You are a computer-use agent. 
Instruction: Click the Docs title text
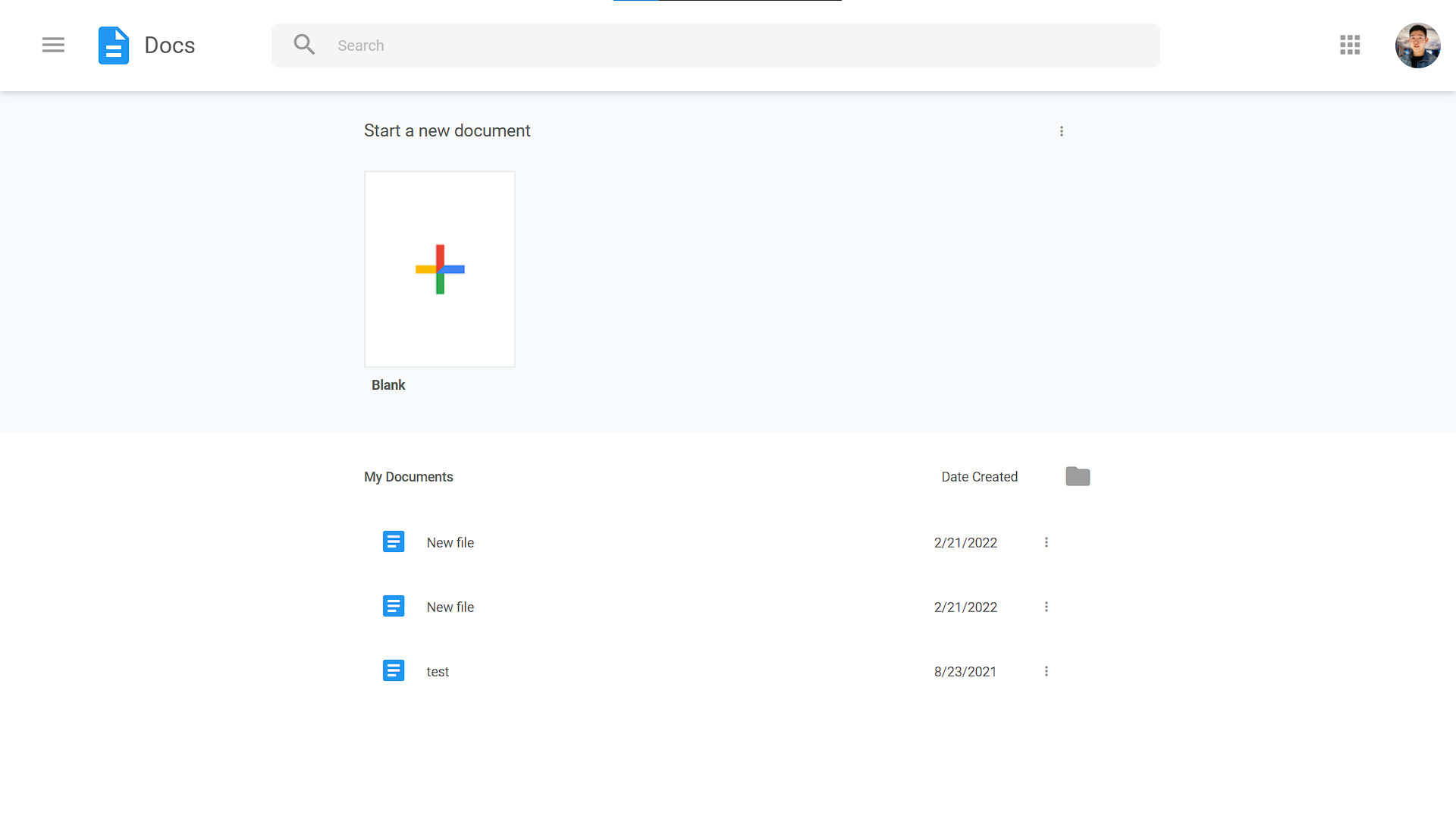170,45
